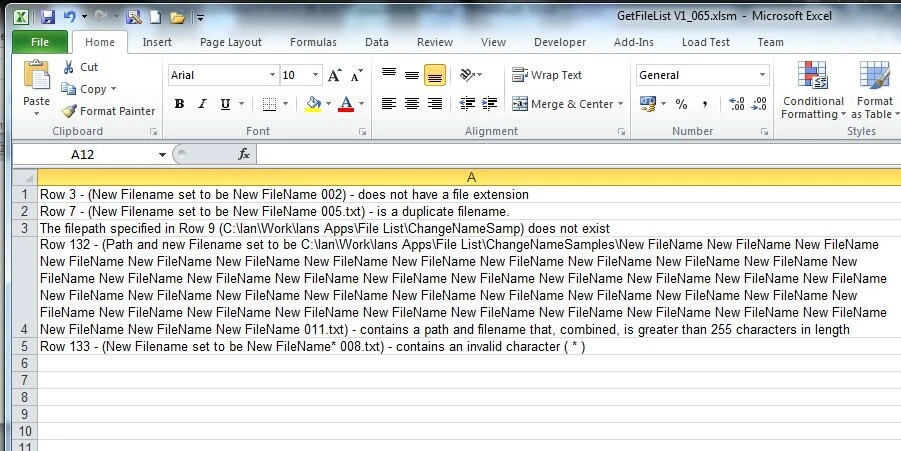This screenshot has height=451, width=901.
Task: Click the Open folder icon in Quick Access Toolbar
Action: point(178,18)
